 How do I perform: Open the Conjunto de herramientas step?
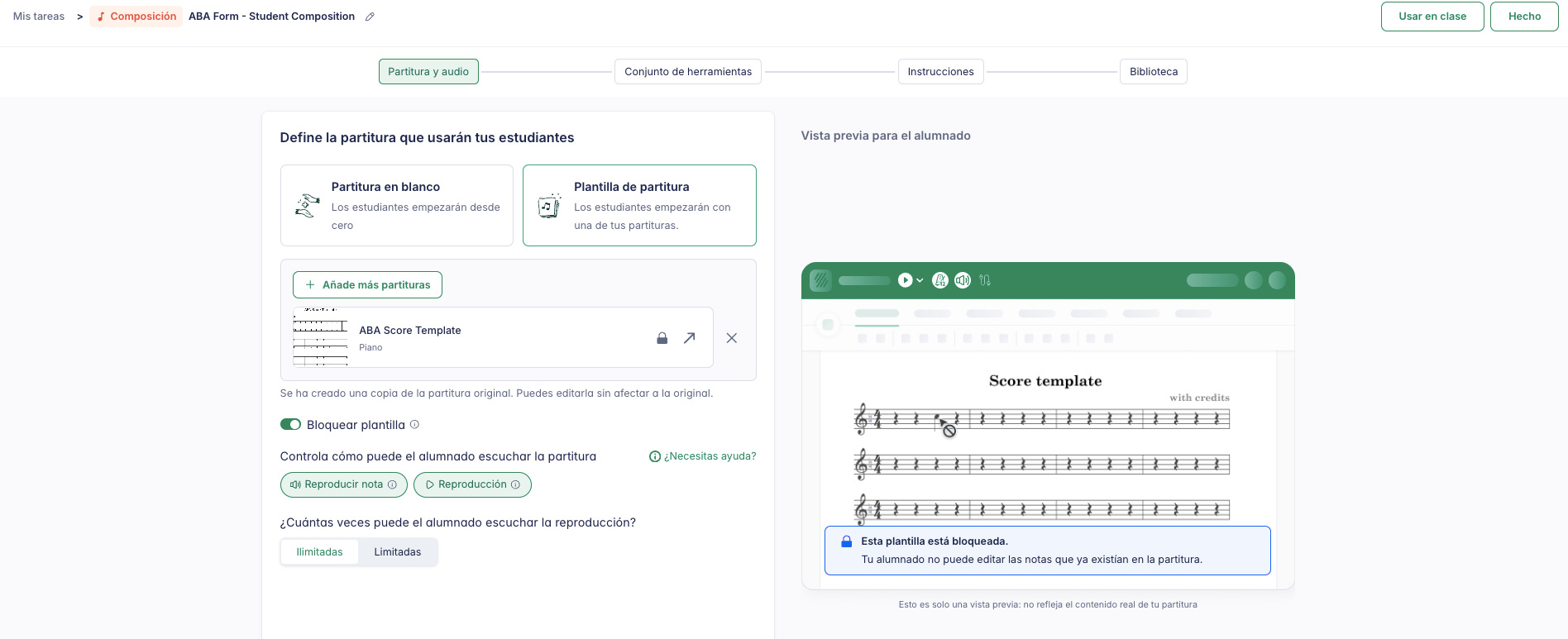[x=688, y=72]
